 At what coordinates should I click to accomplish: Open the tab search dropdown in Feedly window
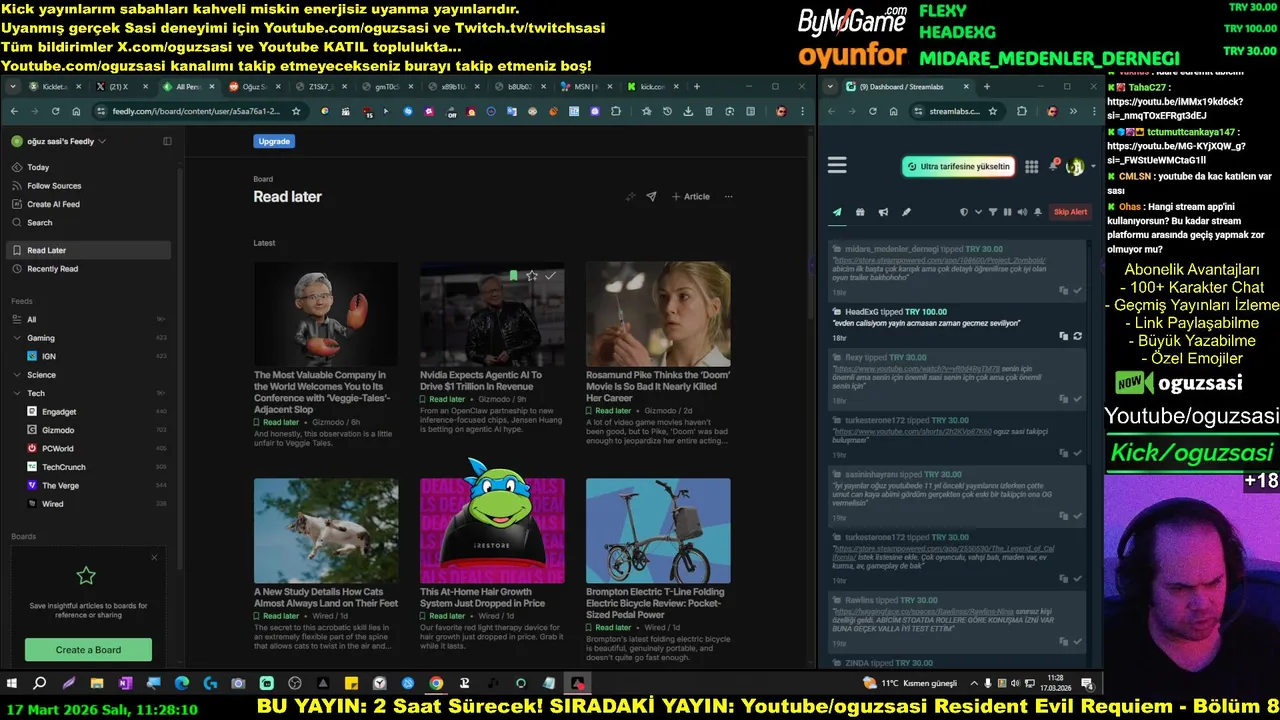tap(12, 87)
